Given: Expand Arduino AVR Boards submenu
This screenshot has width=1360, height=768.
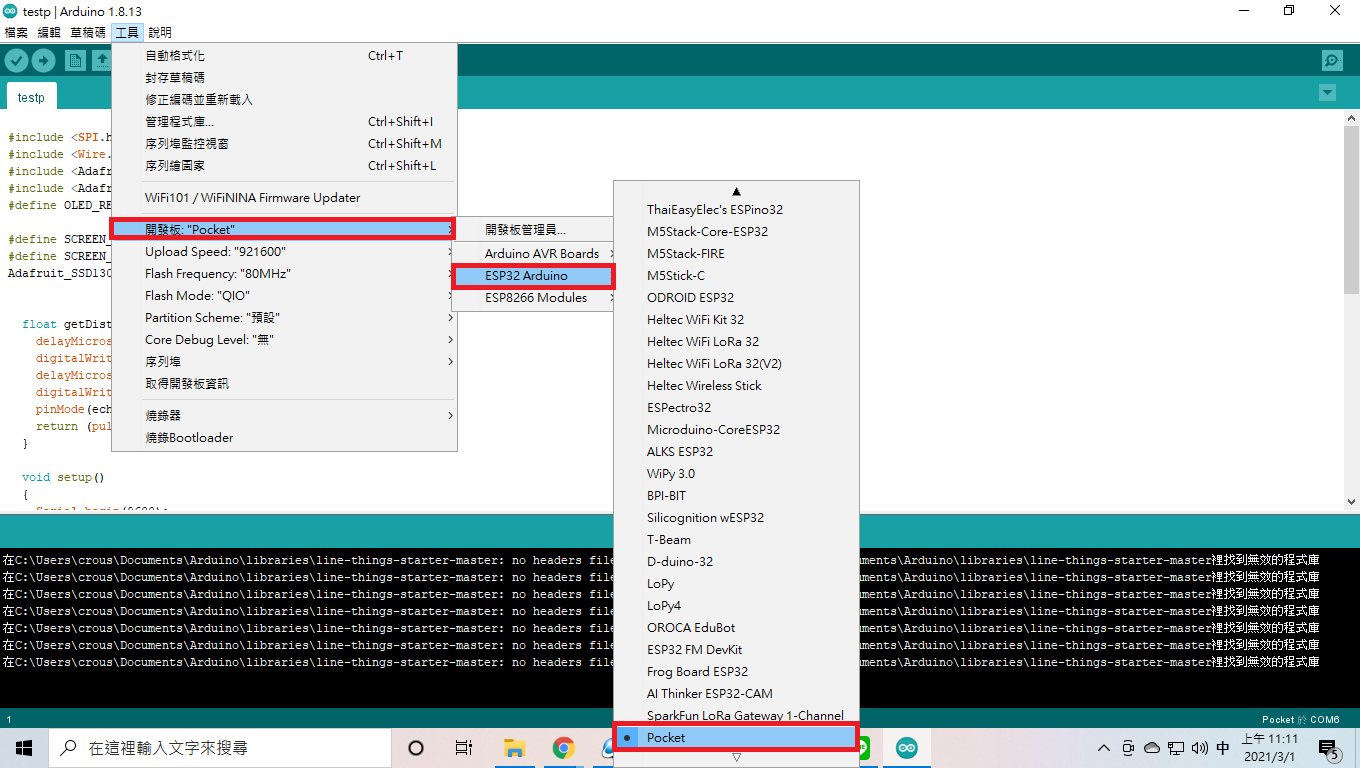Looking at the screenshot, I should tap(533, 254).
